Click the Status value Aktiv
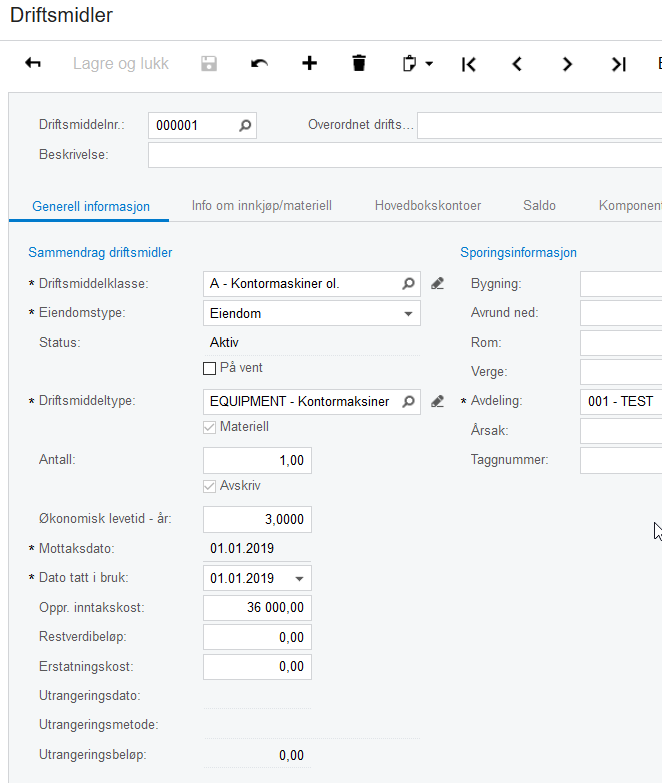This screenshot has height=783, width=662. coord(224,343)
